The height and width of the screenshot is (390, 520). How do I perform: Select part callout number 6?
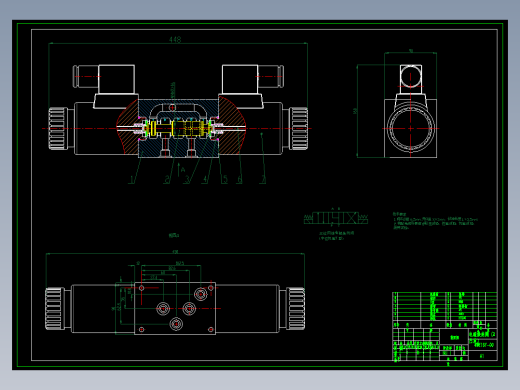pyautogui.click(x=239, y=180)
